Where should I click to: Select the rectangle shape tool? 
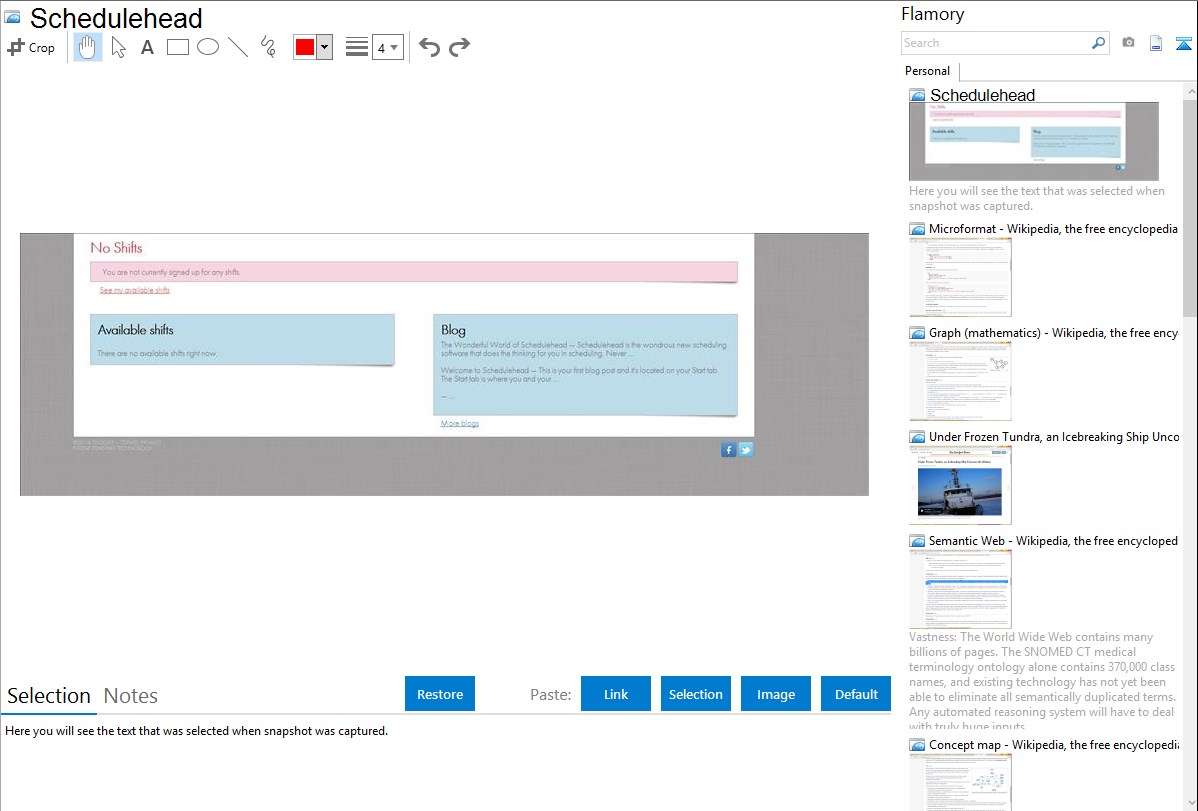tap(178, 47)
